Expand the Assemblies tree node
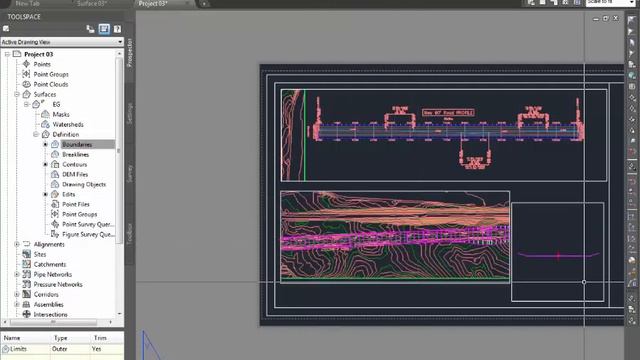 [17, 304]
